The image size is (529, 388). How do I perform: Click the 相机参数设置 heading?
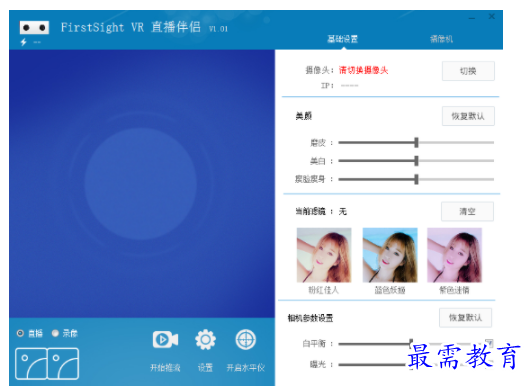pos(310,318)
